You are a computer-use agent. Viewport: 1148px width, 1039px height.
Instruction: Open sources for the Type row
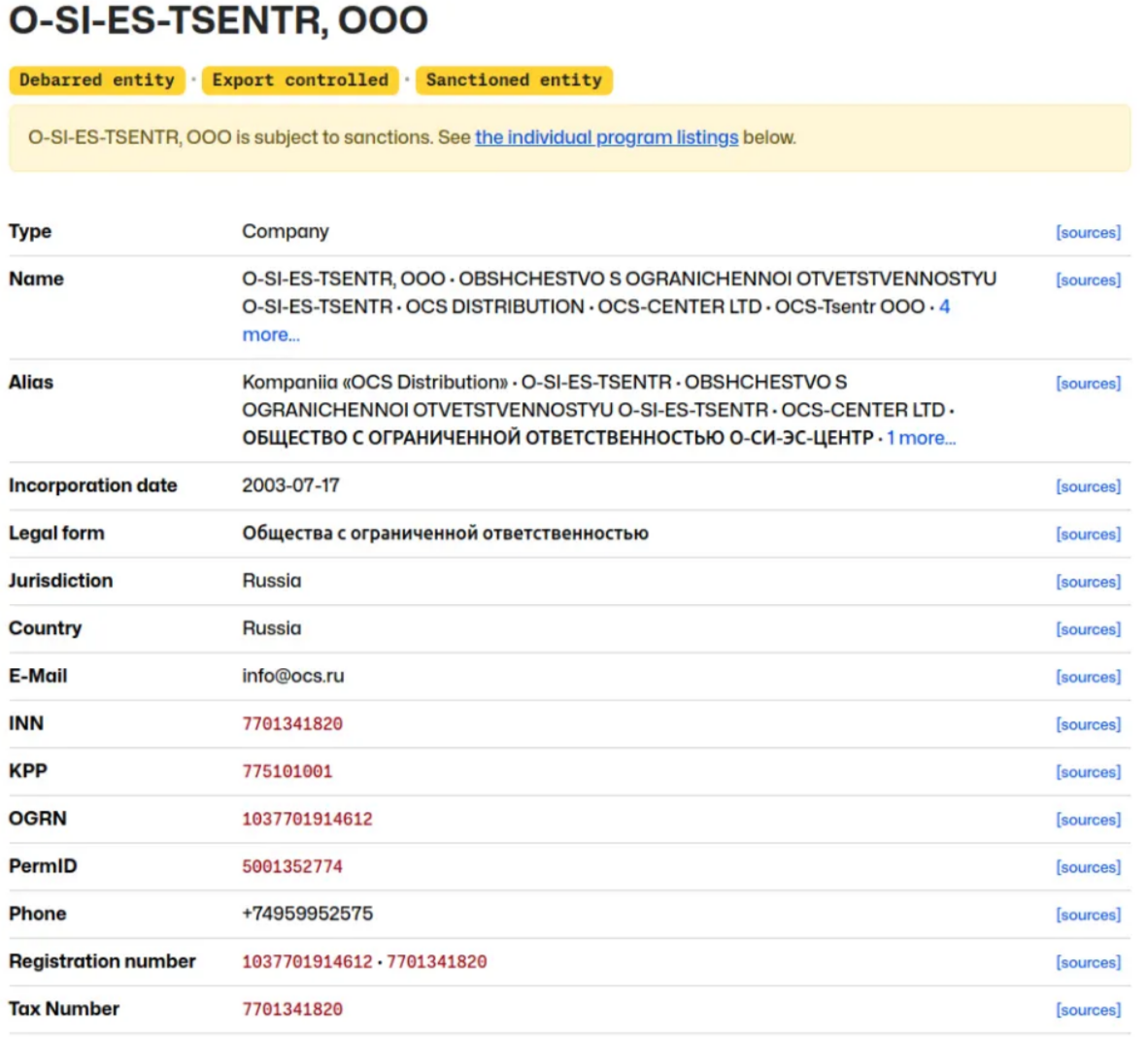coord(1088,232)
